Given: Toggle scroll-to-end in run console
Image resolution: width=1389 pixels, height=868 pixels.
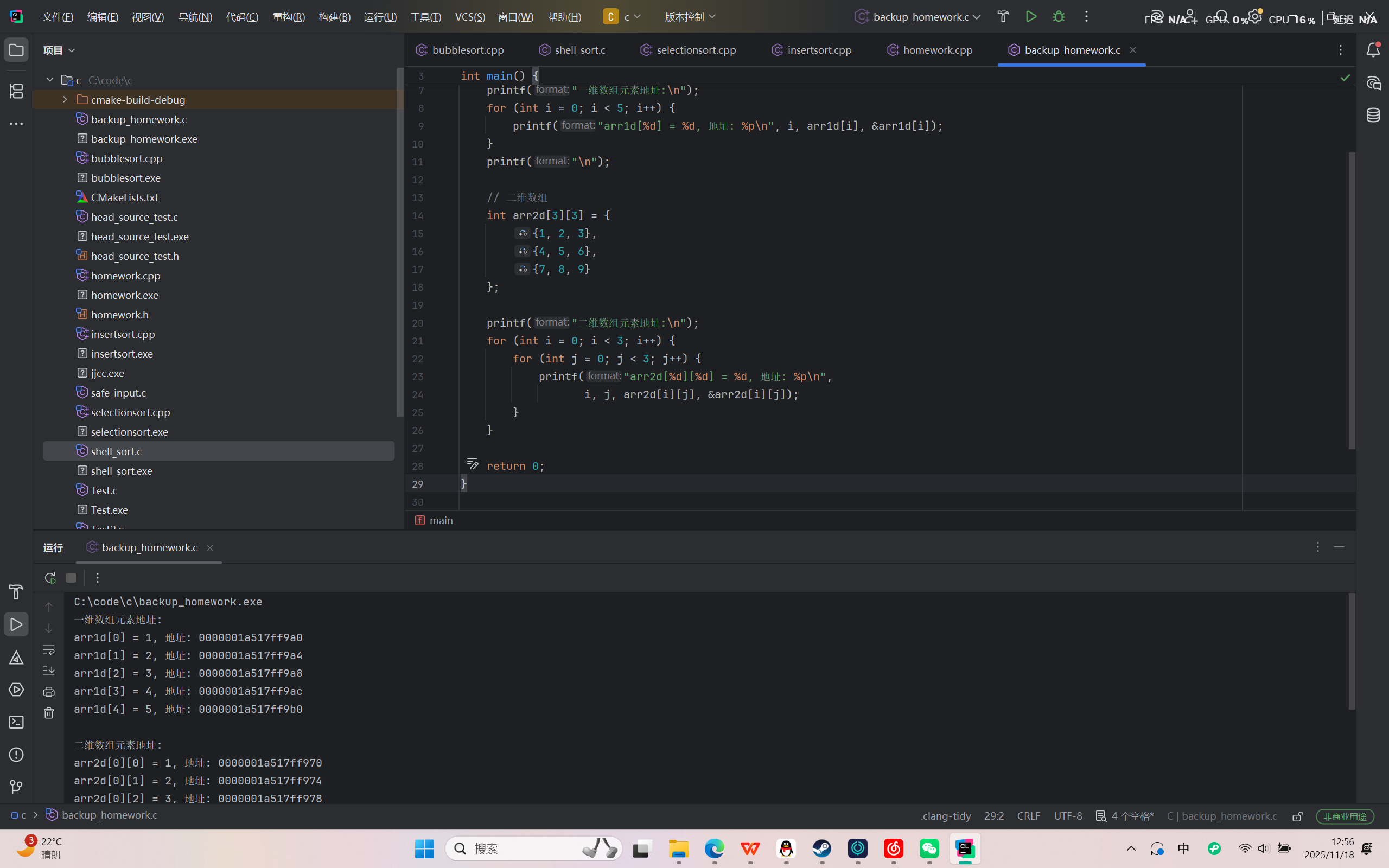Looking at the screenshot, I should [49, 671].
